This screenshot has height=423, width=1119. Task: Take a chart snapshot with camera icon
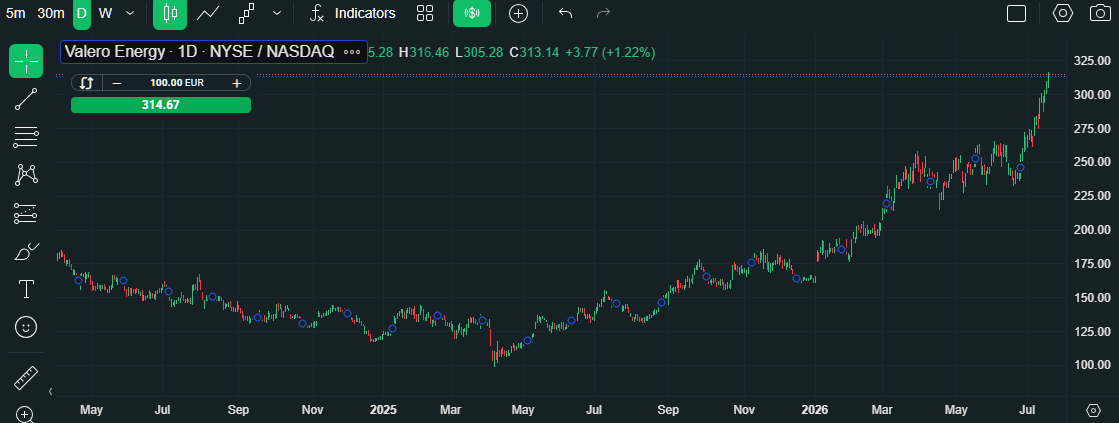[1100, 13]
